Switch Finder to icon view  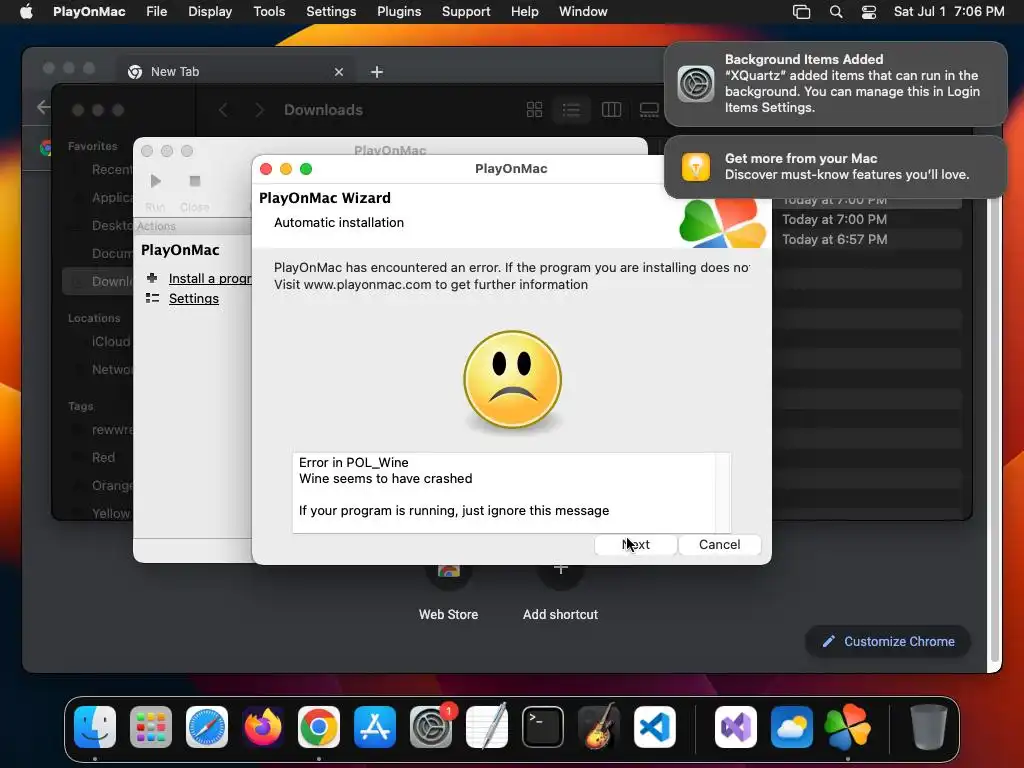click(534, 110)
